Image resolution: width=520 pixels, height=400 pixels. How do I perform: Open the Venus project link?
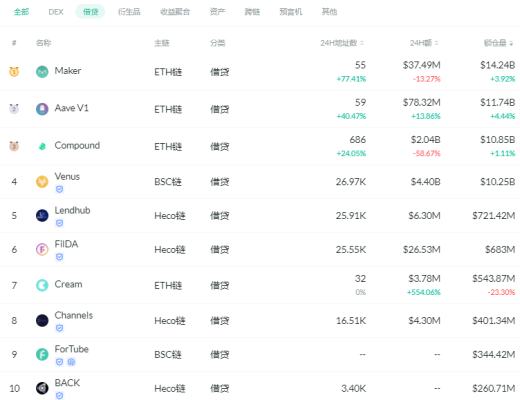coord(67,176)
